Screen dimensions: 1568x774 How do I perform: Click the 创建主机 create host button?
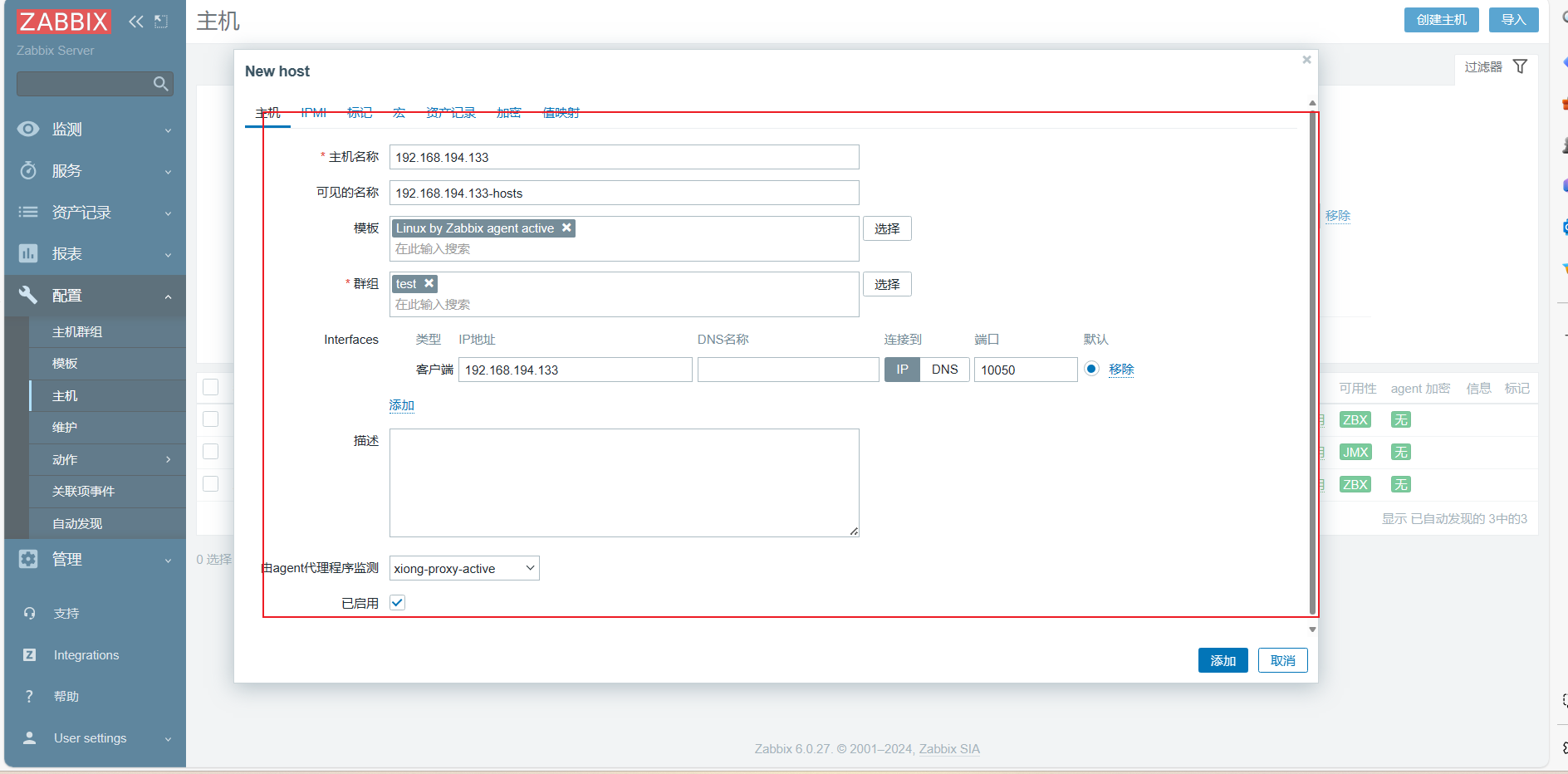(x=1442, y=20)
